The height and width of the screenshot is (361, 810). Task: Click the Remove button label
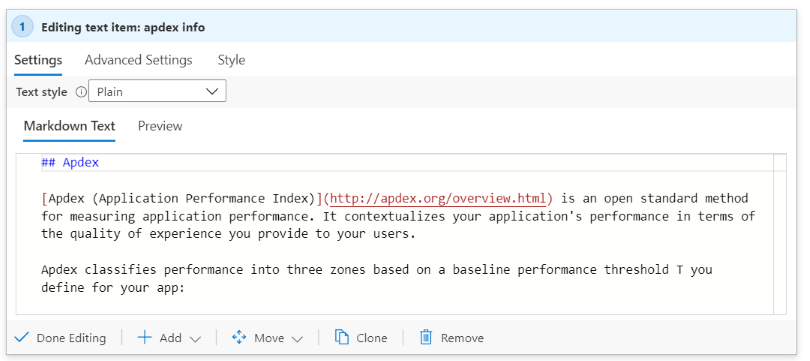(x=462, y=338)
